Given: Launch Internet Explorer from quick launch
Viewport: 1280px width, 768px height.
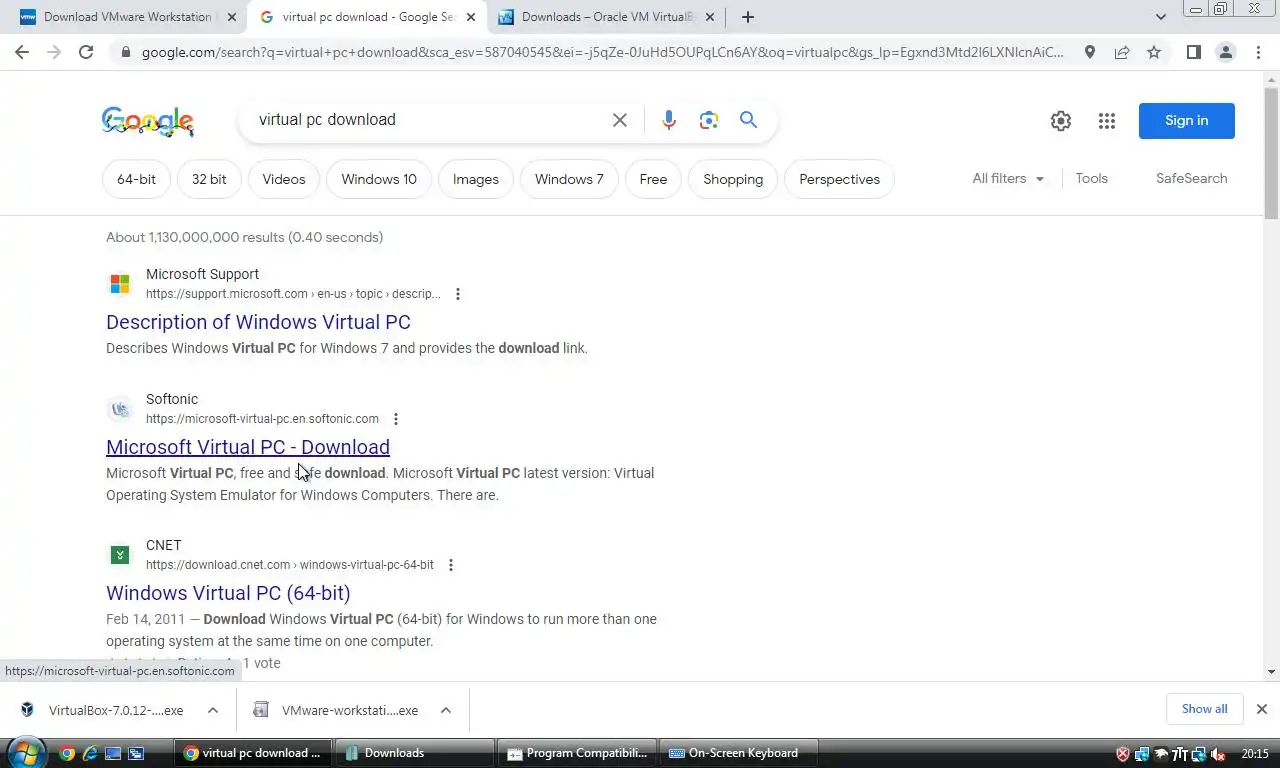Looking at the screenshot, I should pos(90,753).
